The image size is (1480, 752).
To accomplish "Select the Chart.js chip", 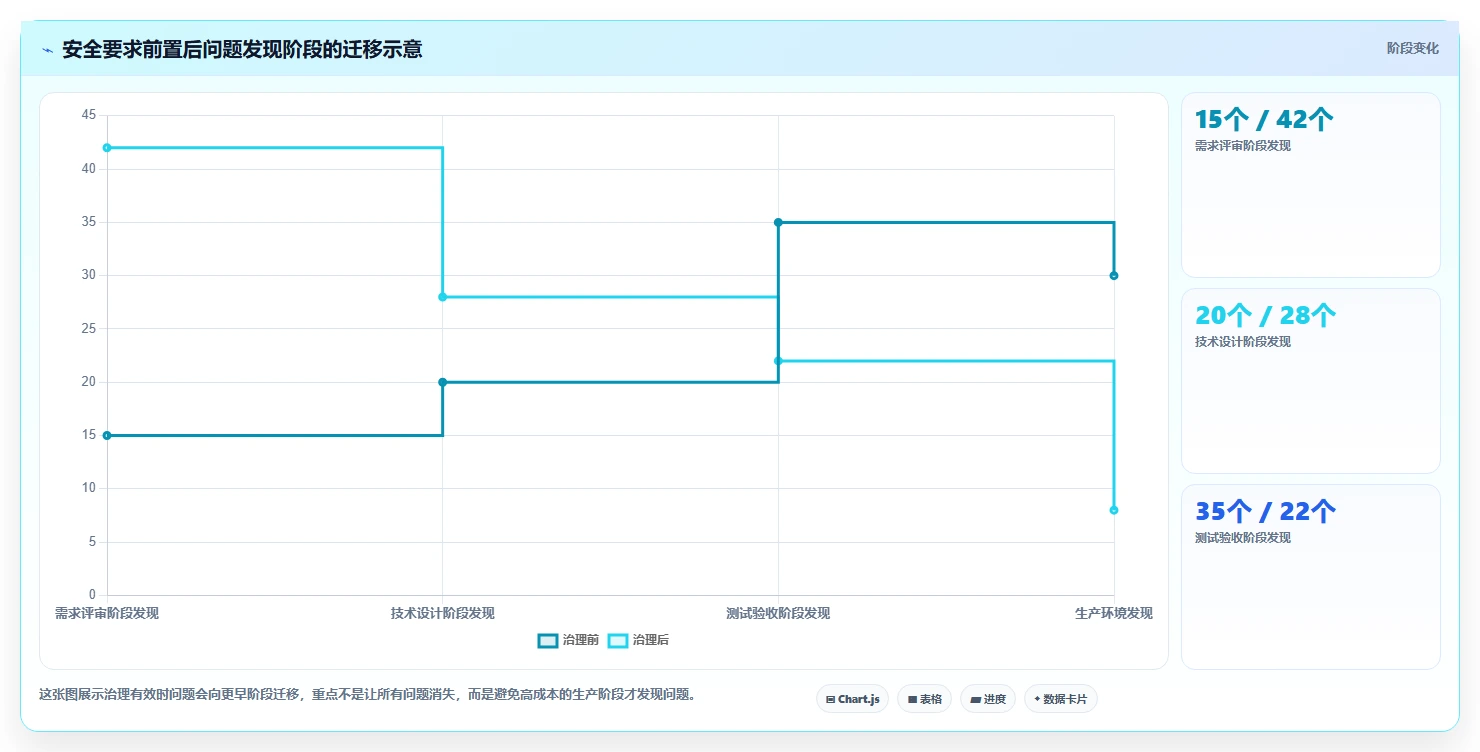I will [x=852, y=699].
